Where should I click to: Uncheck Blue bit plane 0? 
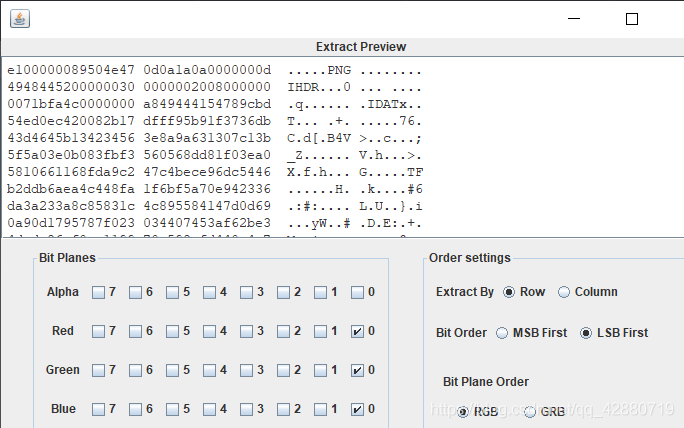click(357, 409)
